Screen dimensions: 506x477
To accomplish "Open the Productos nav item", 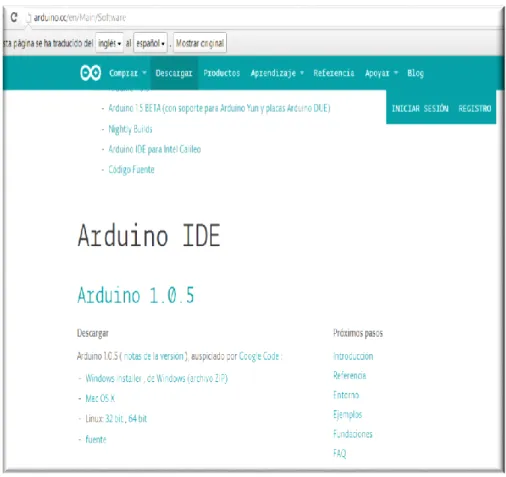I will pos(222,73).
